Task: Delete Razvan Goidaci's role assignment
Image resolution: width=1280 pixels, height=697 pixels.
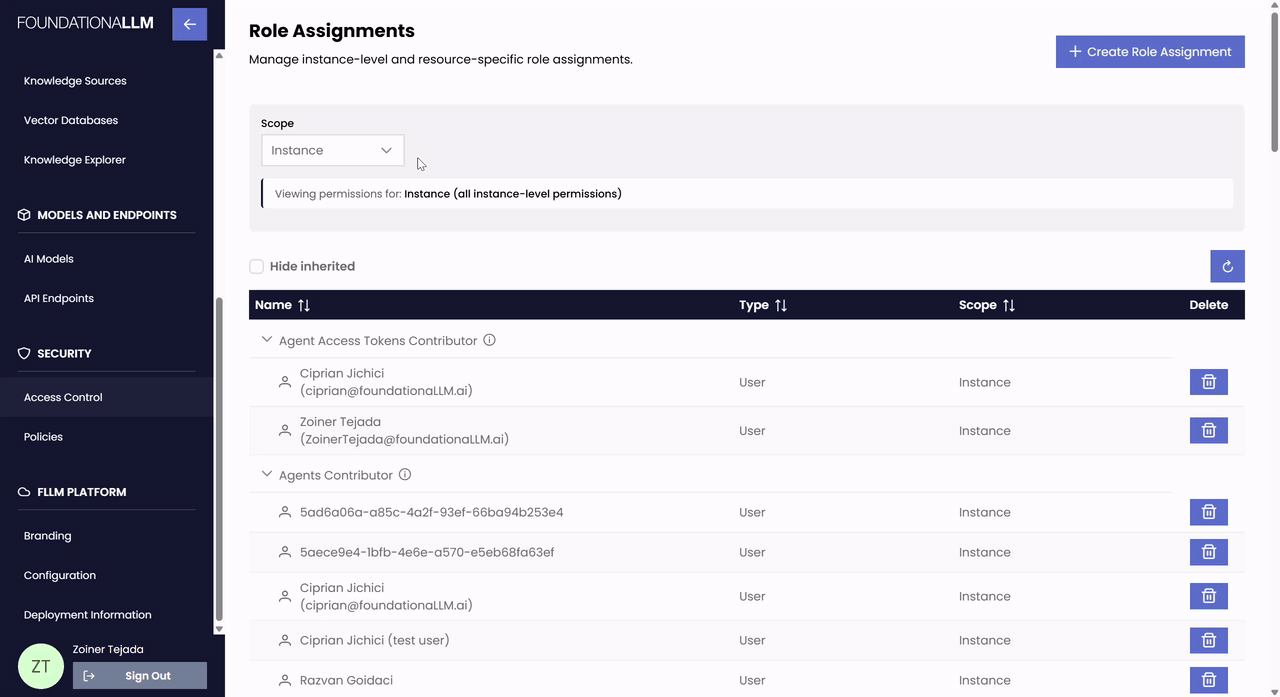Action: click(x=1208, y=680)
